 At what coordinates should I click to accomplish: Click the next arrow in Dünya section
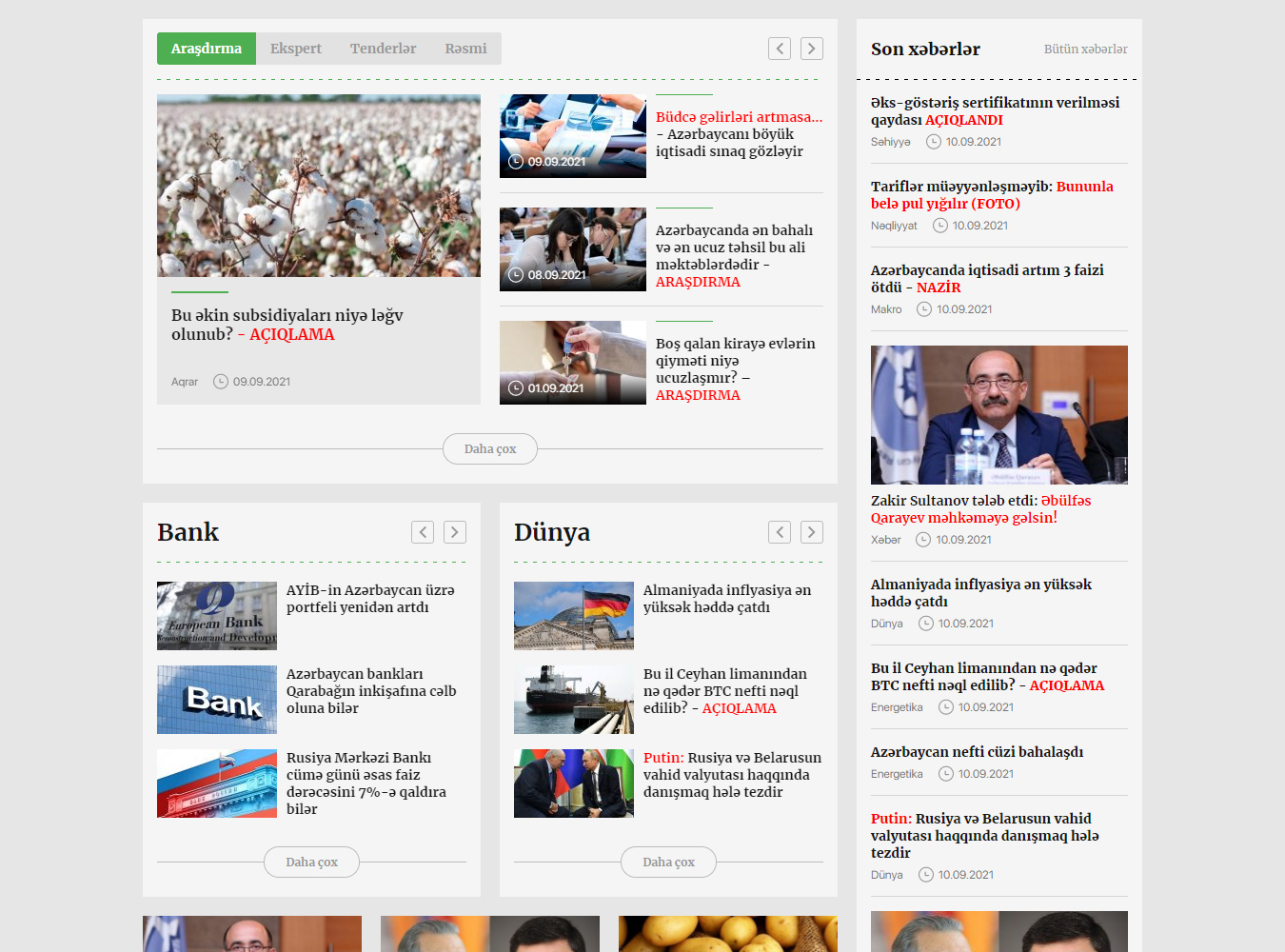click(811, 532)
